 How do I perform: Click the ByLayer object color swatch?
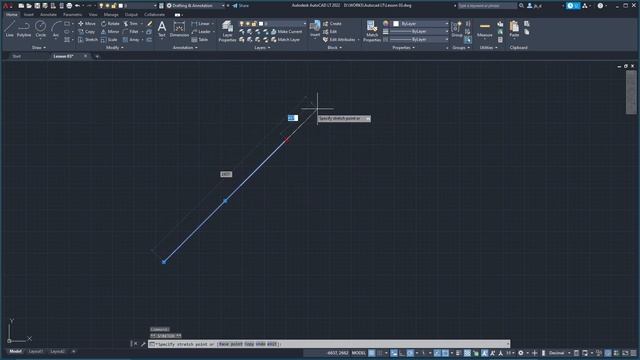[x=396, y=24]
